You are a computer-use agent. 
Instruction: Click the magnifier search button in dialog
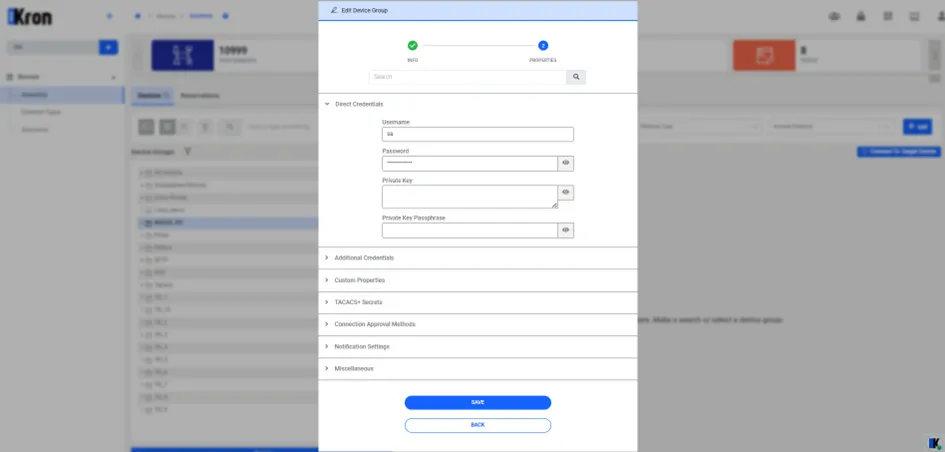point(576,77)
